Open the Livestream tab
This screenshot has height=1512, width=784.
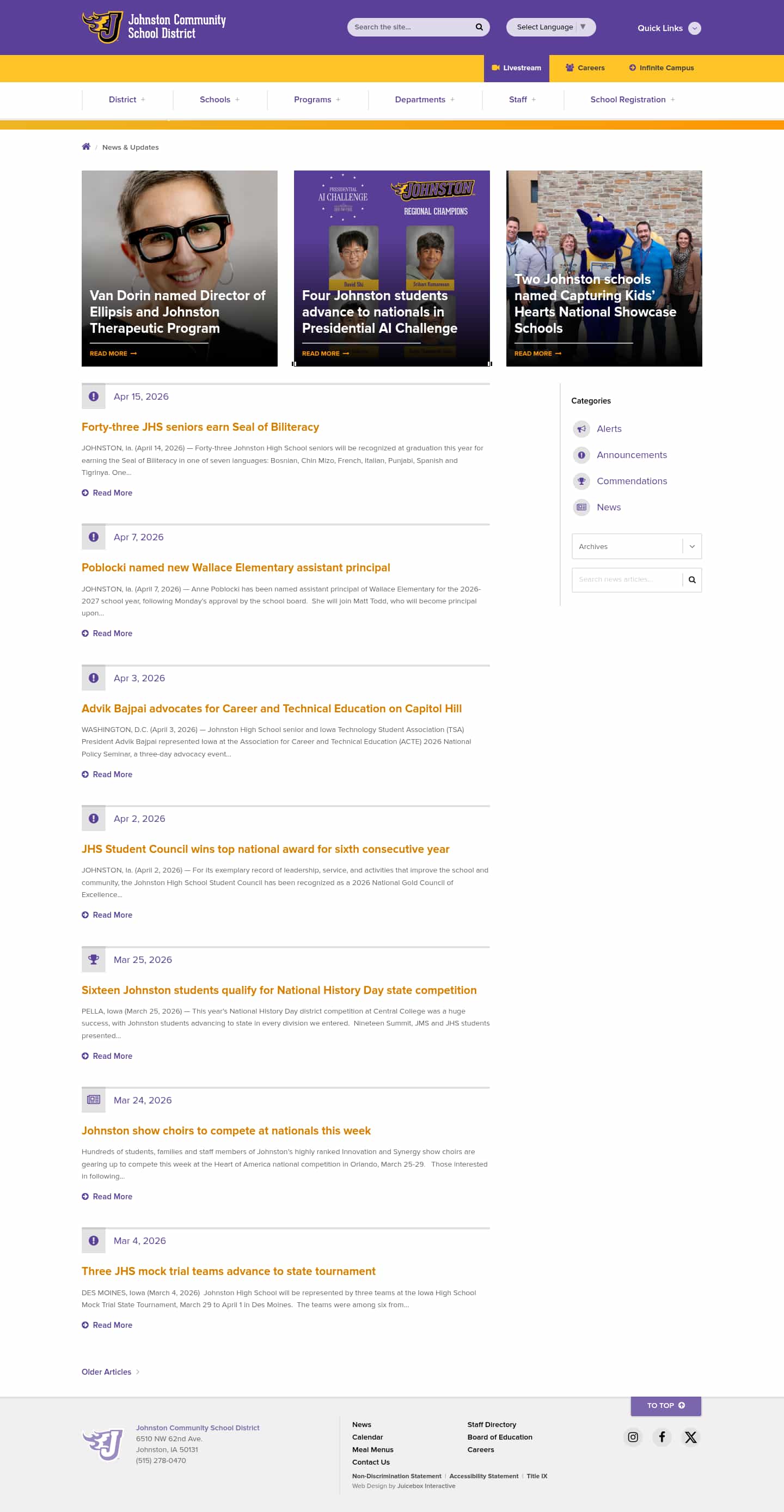[x=517, y=68]
